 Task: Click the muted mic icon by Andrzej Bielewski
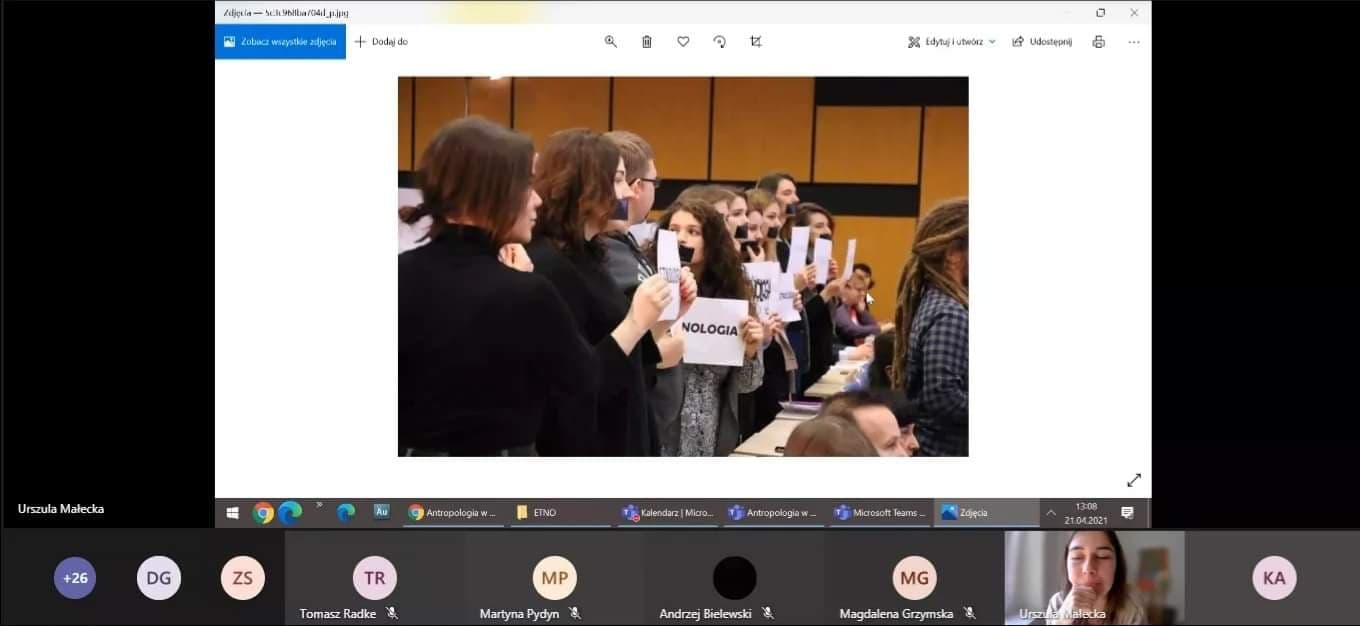768,613
